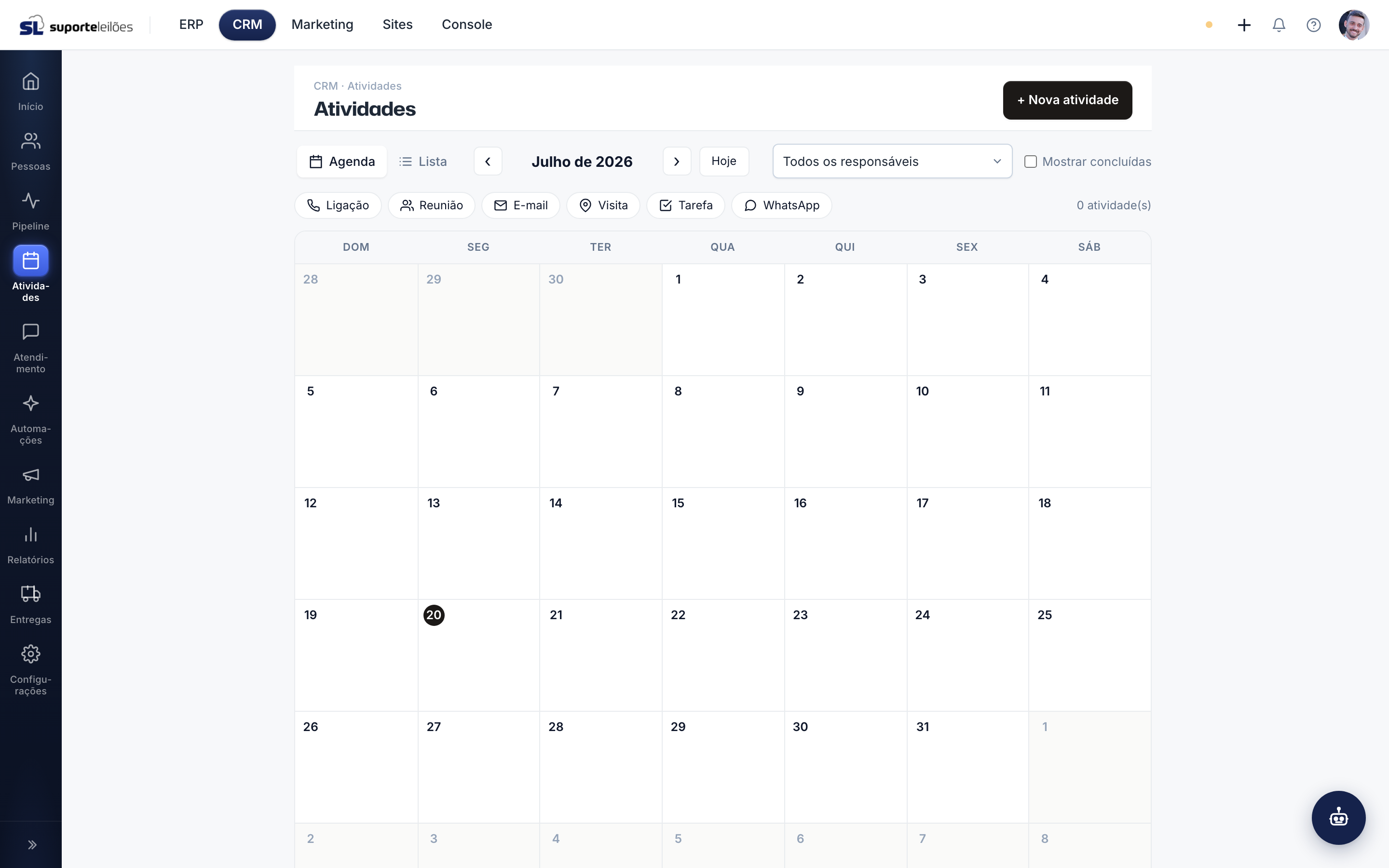Open the user profile avatar
Screen dimensions: 1389x868
(1353, 25)
